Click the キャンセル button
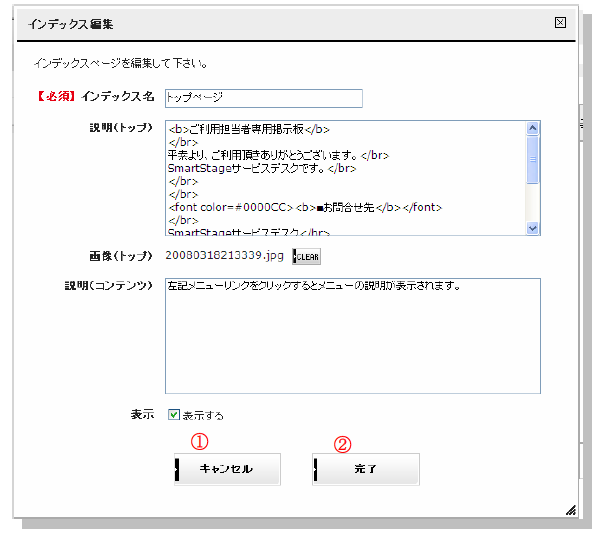Screen dimensions: 596x537 click(x=227, y=469)
